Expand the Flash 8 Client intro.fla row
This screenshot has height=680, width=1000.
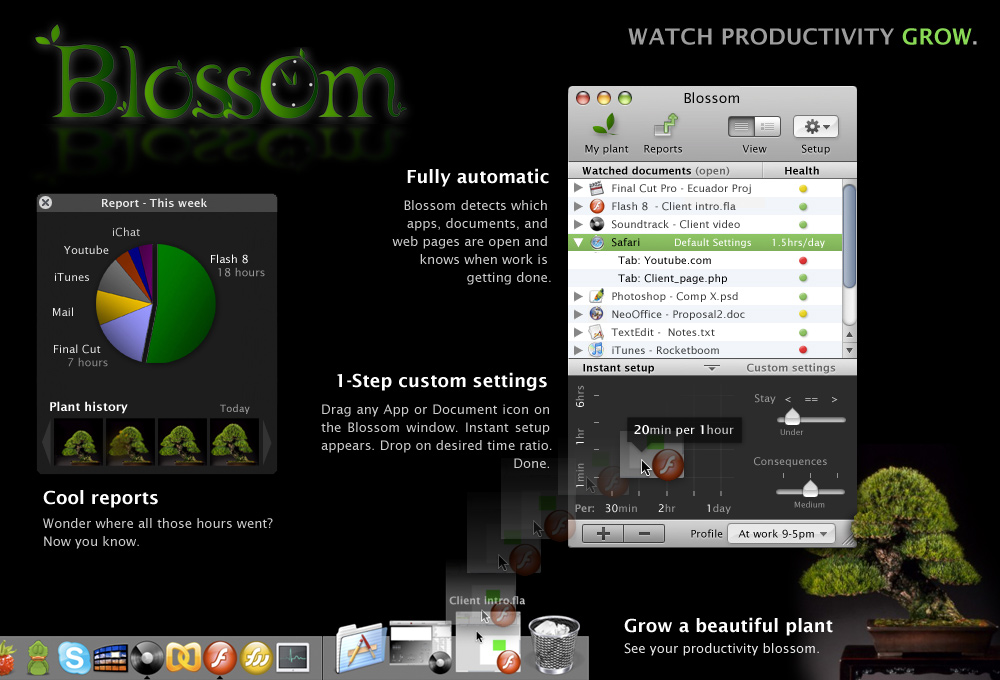point(578,206)
